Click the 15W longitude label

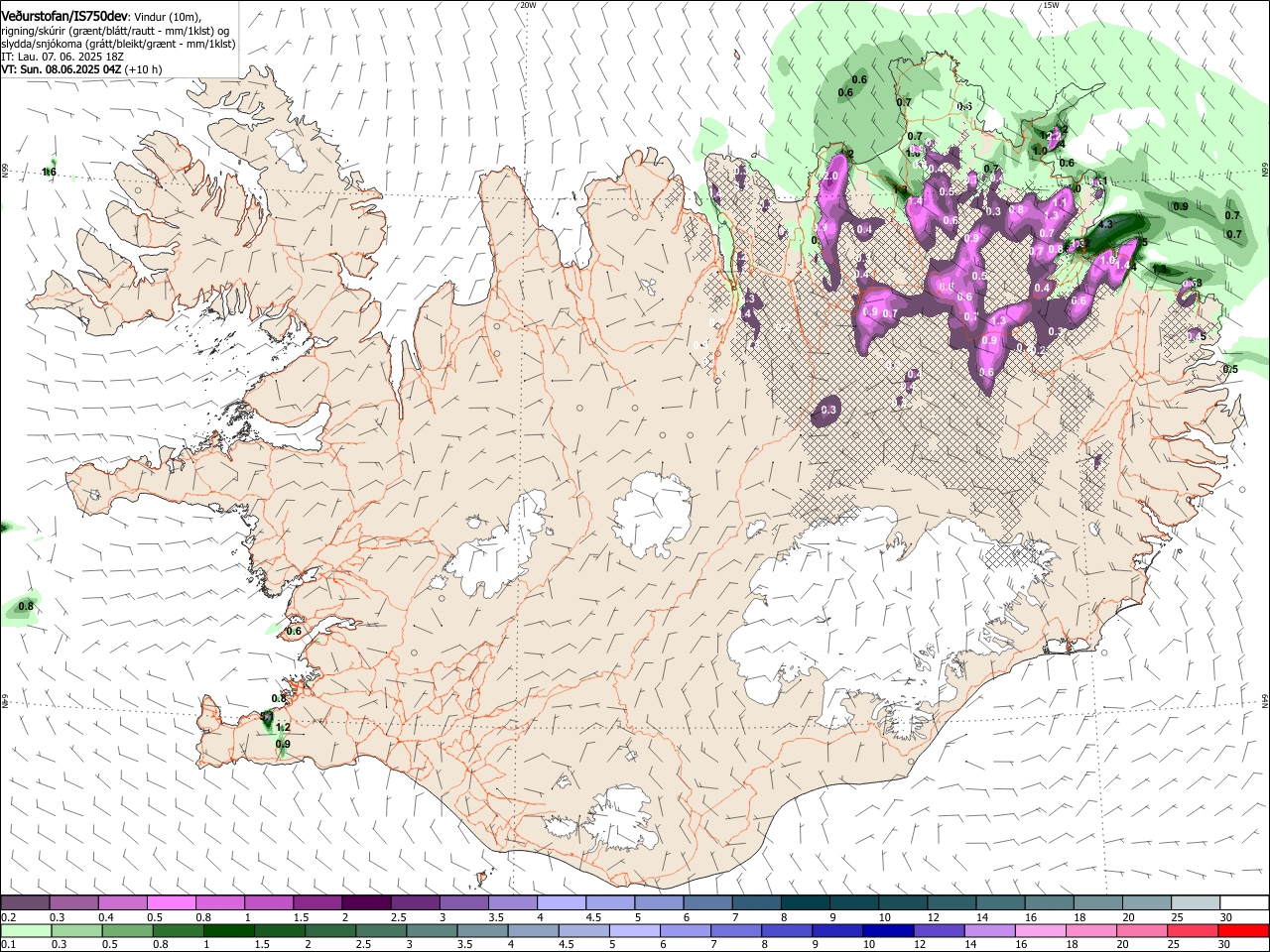(1051, 5)
